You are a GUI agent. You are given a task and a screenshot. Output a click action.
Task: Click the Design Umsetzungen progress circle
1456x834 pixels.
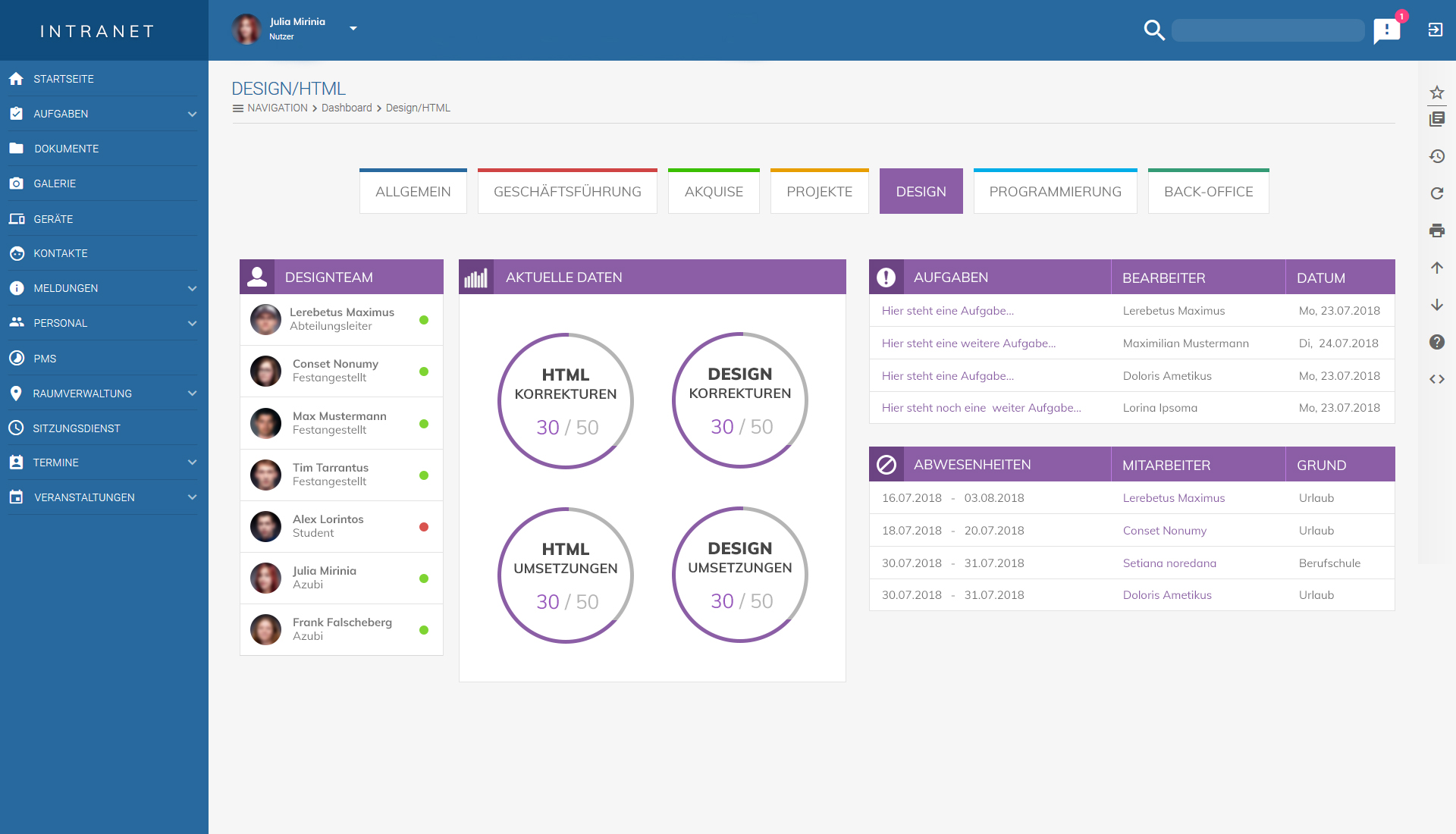(740, 575)
